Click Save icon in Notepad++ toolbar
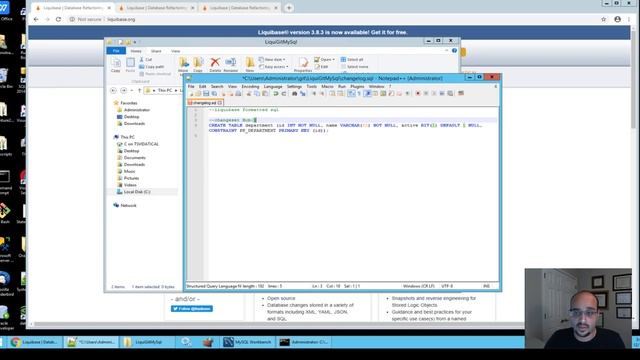640x360 pixels. [x=206, y=93]
